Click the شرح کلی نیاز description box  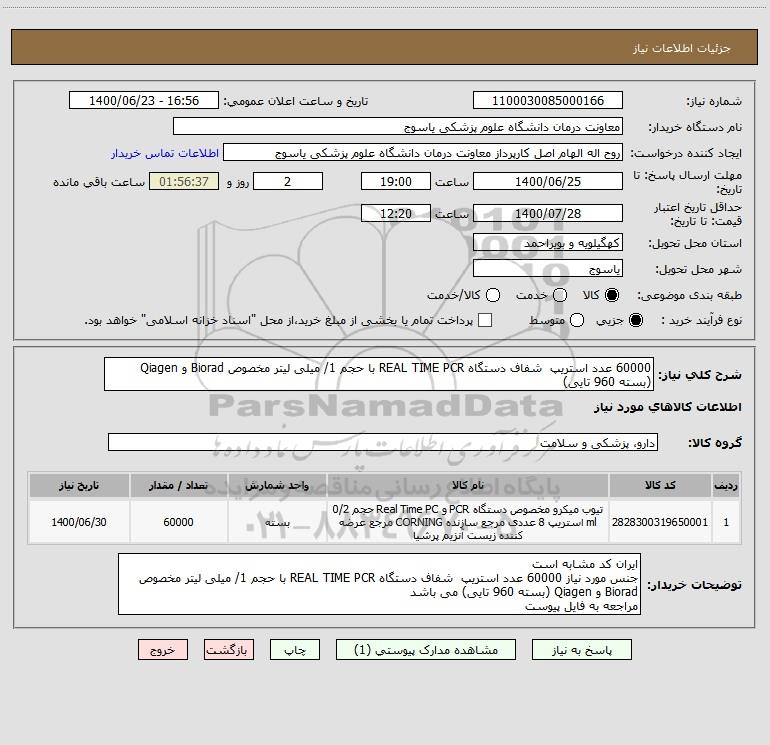coord(379,374)
